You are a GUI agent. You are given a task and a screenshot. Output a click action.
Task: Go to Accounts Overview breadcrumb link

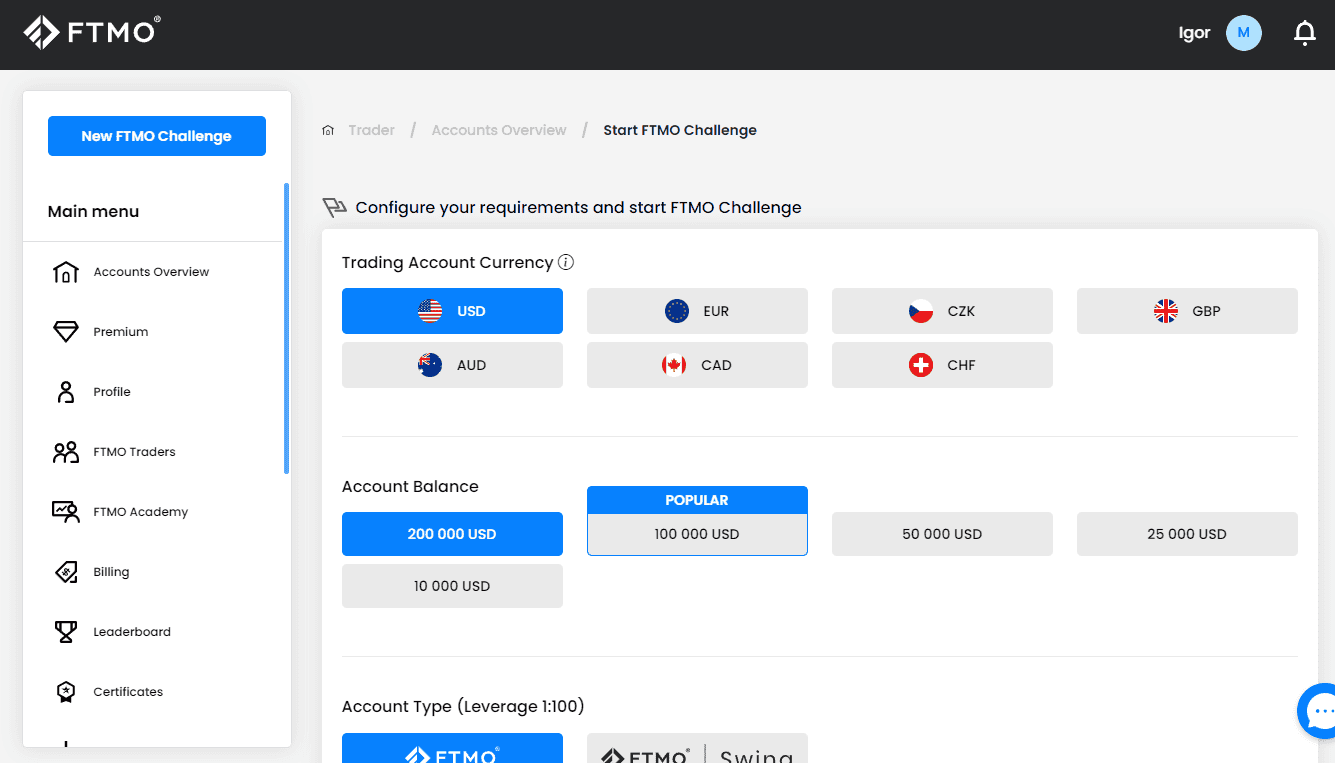coord(499,130)
